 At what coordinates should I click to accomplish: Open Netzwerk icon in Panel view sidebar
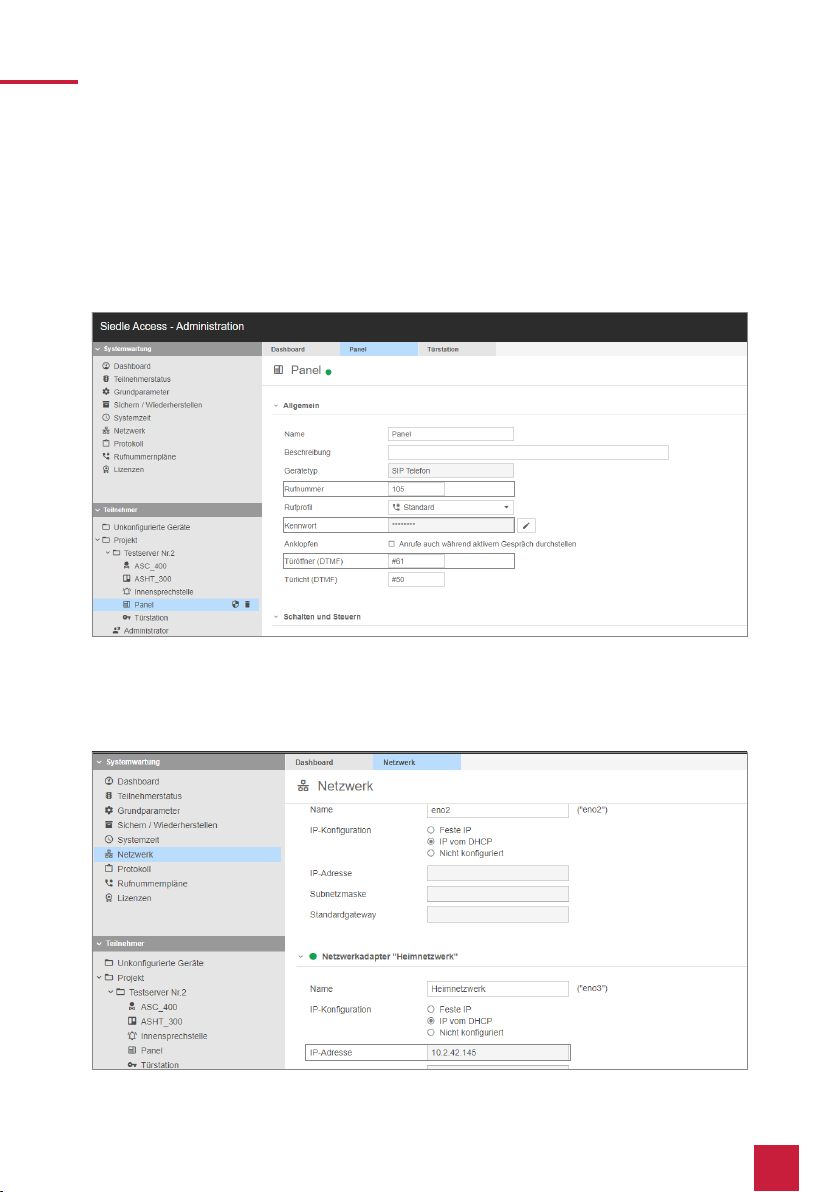[x=106, y=430]
